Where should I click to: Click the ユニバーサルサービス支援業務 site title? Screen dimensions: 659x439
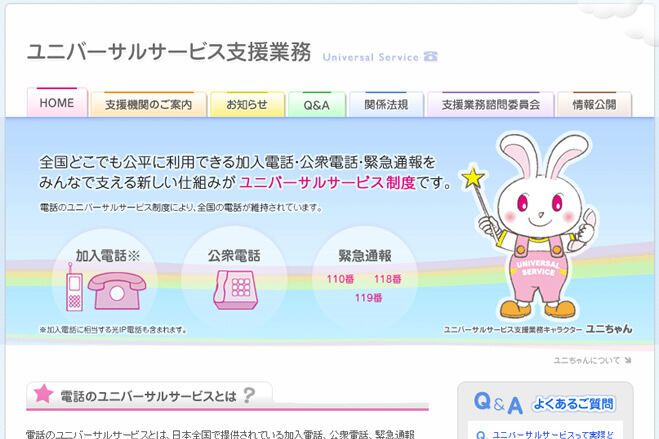click(169, 52)
